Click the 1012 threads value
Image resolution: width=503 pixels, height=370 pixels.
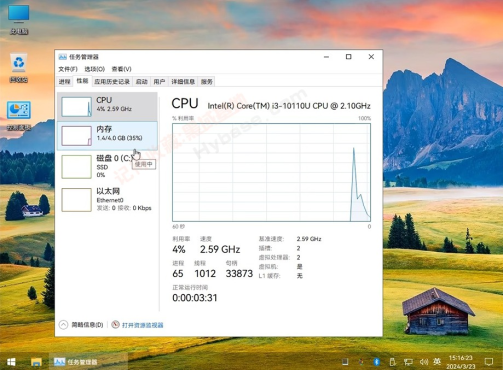pos(205,274)
